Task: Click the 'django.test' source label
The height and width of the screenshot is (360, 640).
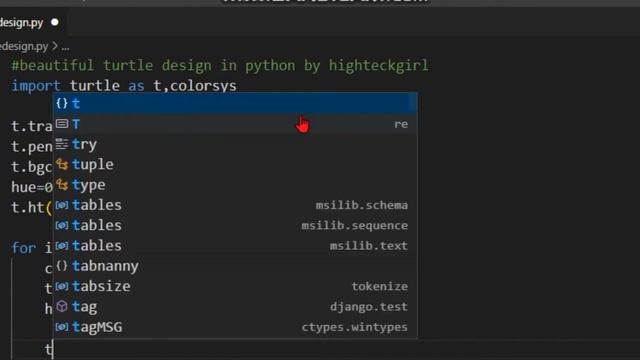Action: click(369, 307)
